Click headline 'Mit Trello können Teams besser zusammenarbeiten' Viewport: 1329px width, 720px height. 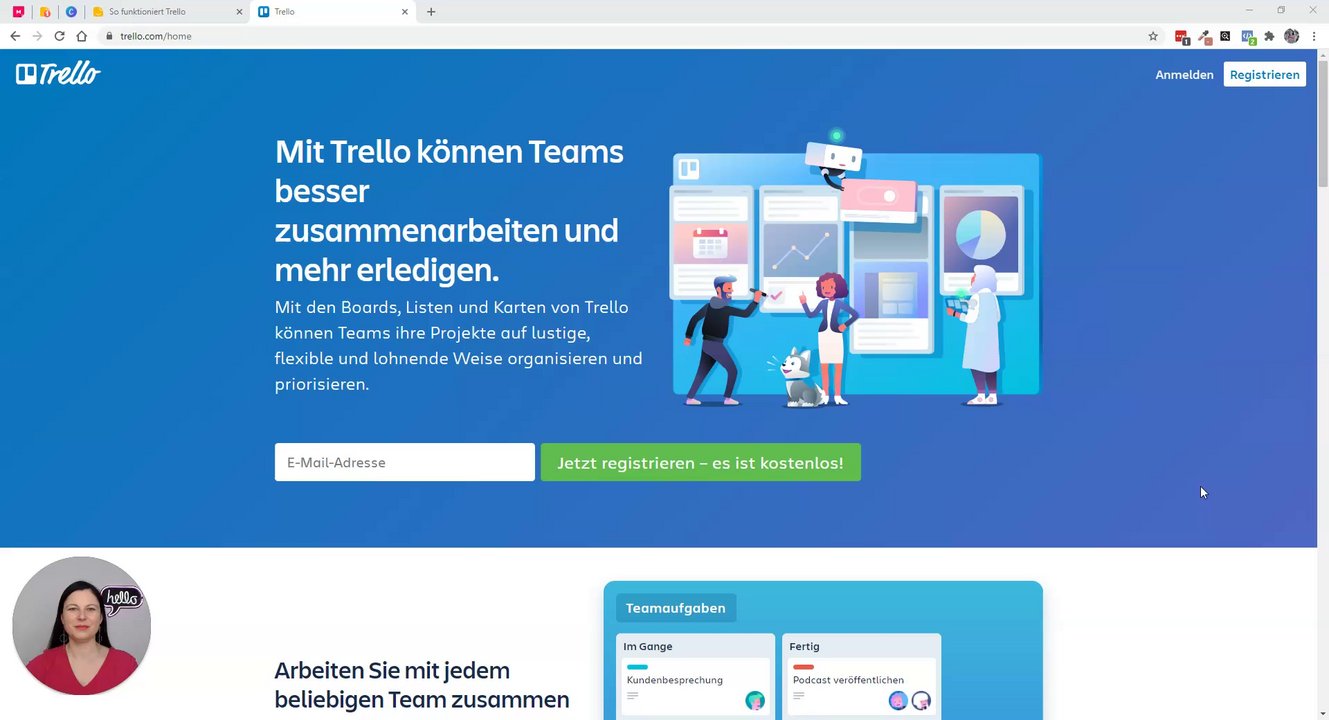(x=449, y=211)
